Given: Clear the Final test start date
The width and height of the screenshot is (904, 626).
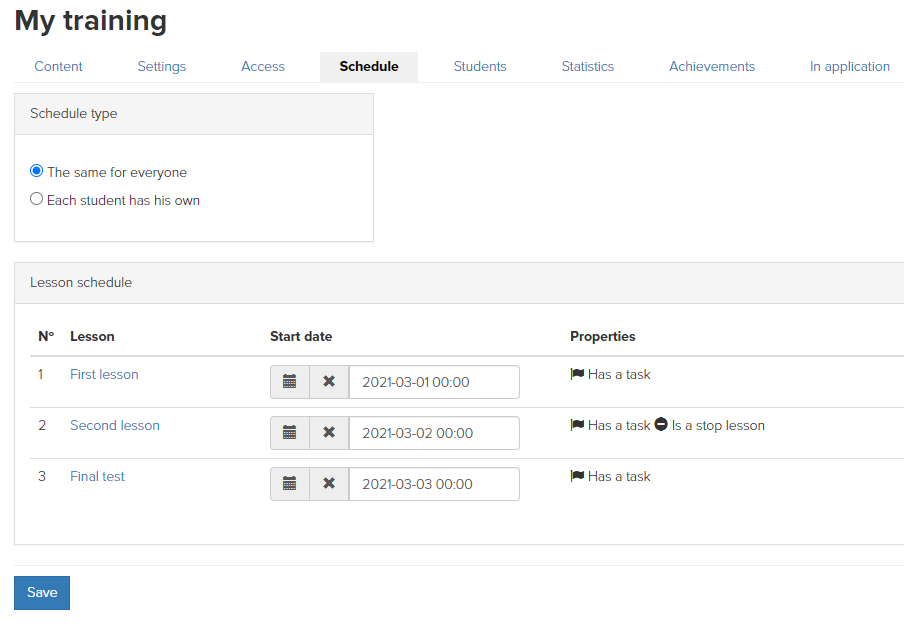Looking at the screenshot, I should (x=329, y=484).
